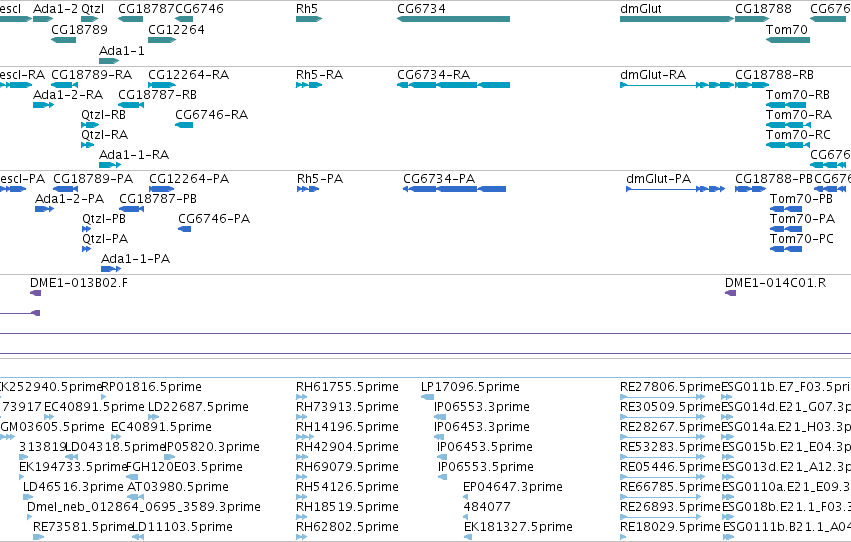Click transcript Ada1-2-RA
This screenshot has width=851, height=542.
pyautogui.click(x=43, y=105)
